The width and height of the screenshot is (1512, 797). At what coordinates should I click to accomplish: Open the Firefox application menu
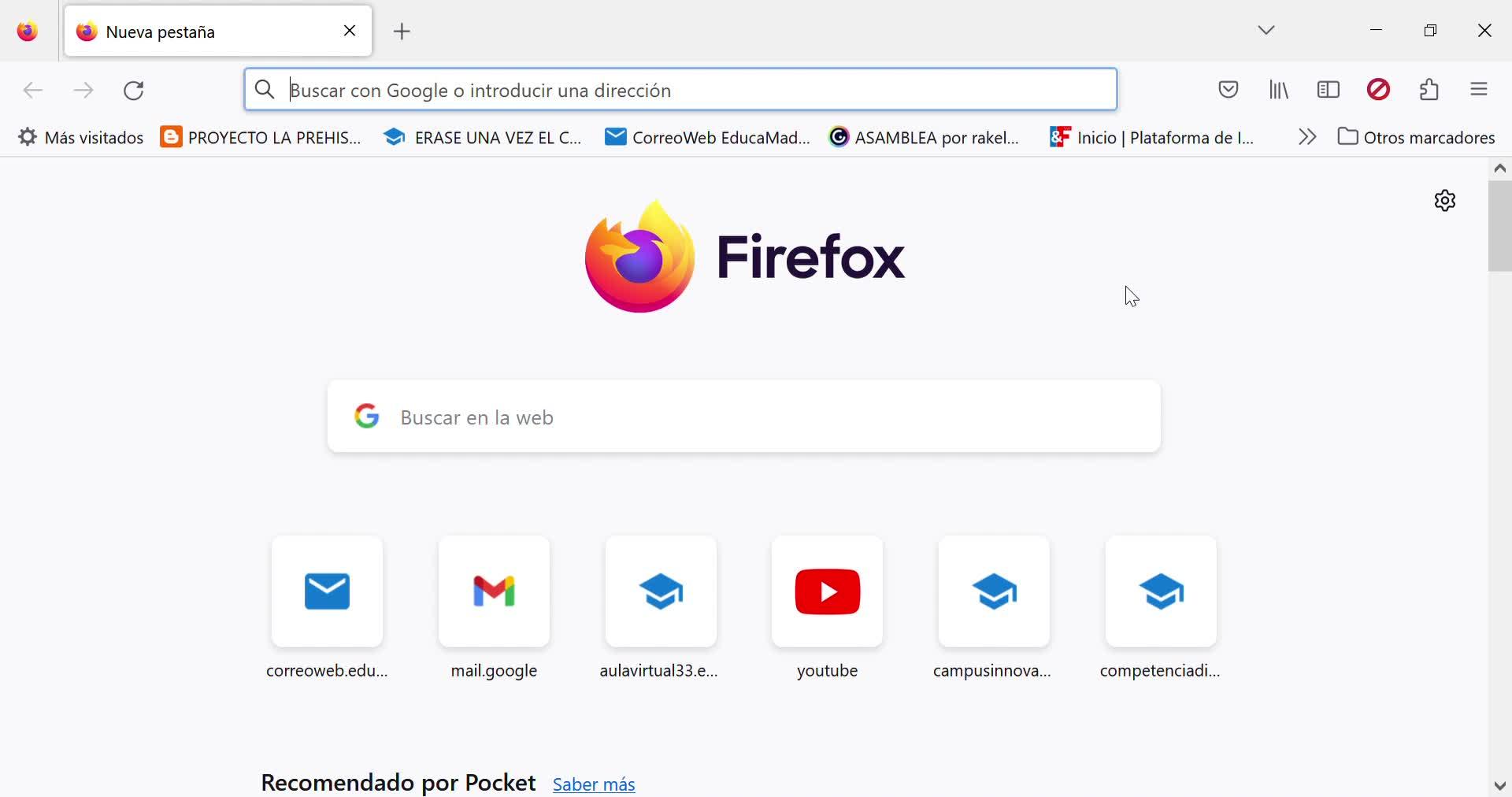coord(1479,90)
